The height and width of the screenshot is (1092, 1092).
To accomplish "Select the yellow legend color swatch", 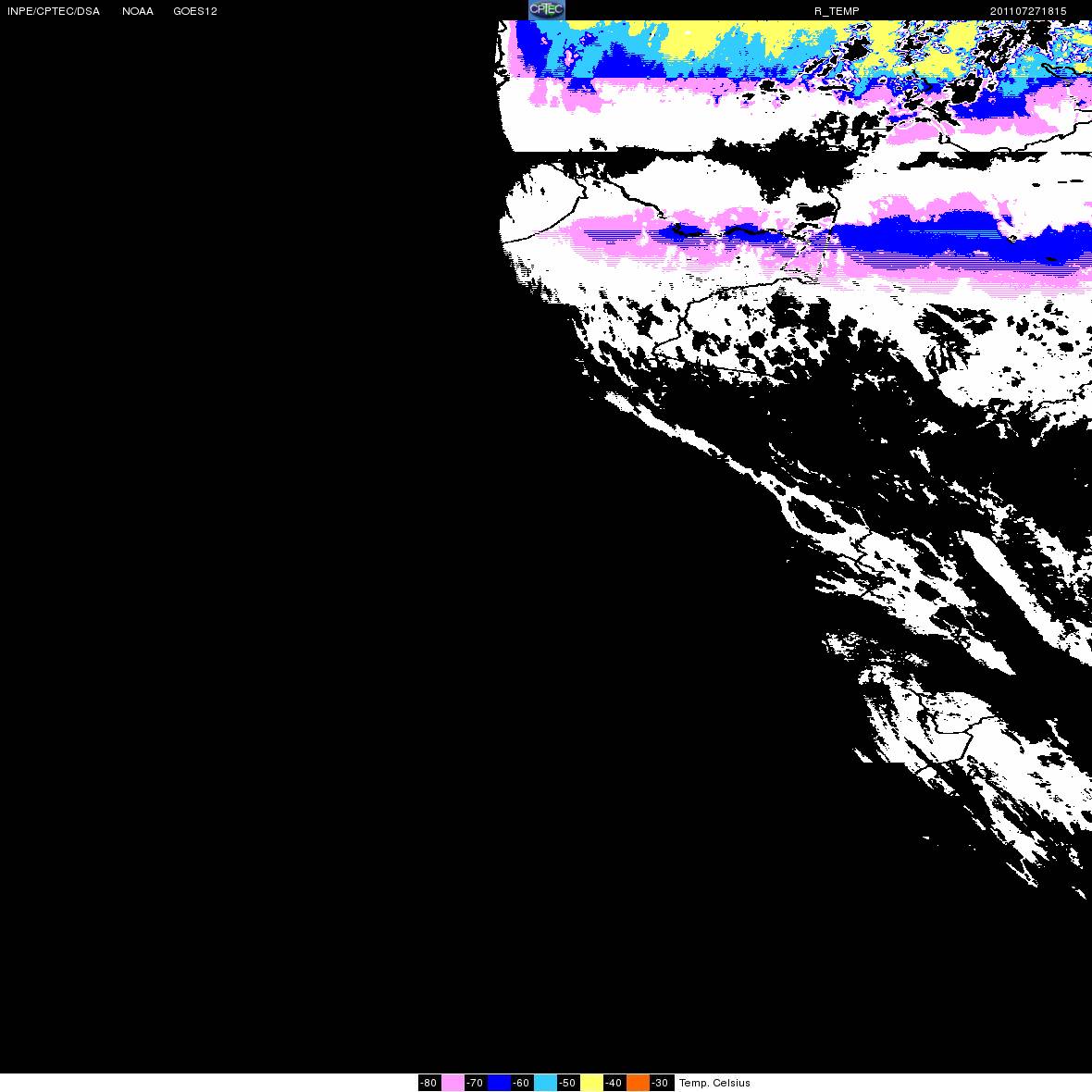I will point(592,1083).
